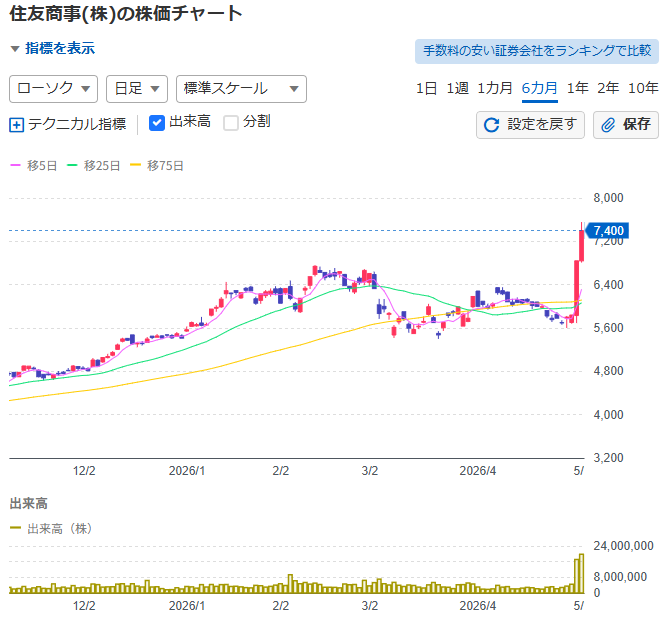Select the 1日 period tab
This screenshot has width=666, height=617.
[x=426, y=88]
